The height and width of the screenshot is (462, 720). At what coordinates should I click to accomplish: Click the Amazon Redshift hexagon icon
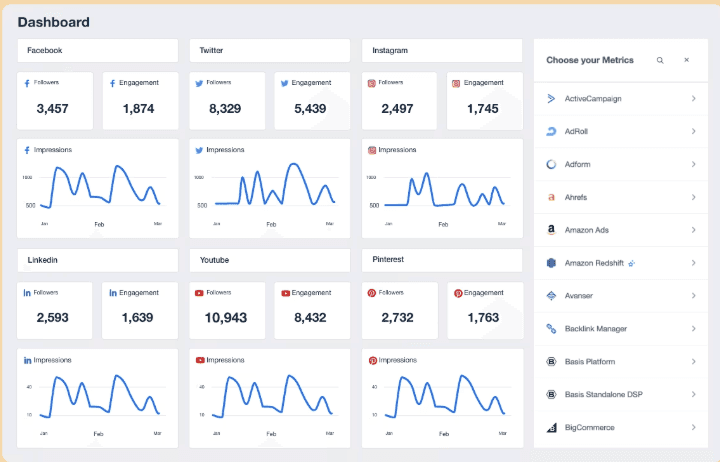tap(551, 263)
